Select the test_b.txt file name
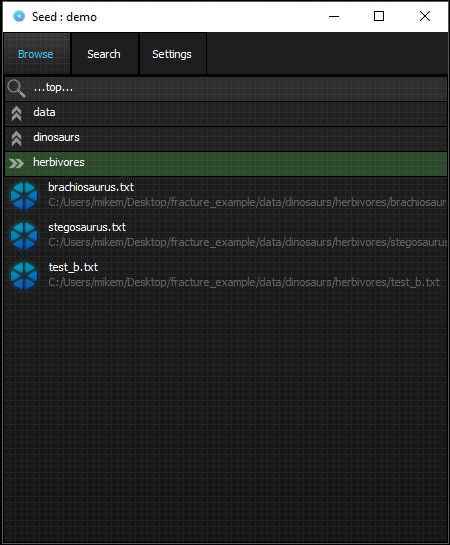 [73, 267]
